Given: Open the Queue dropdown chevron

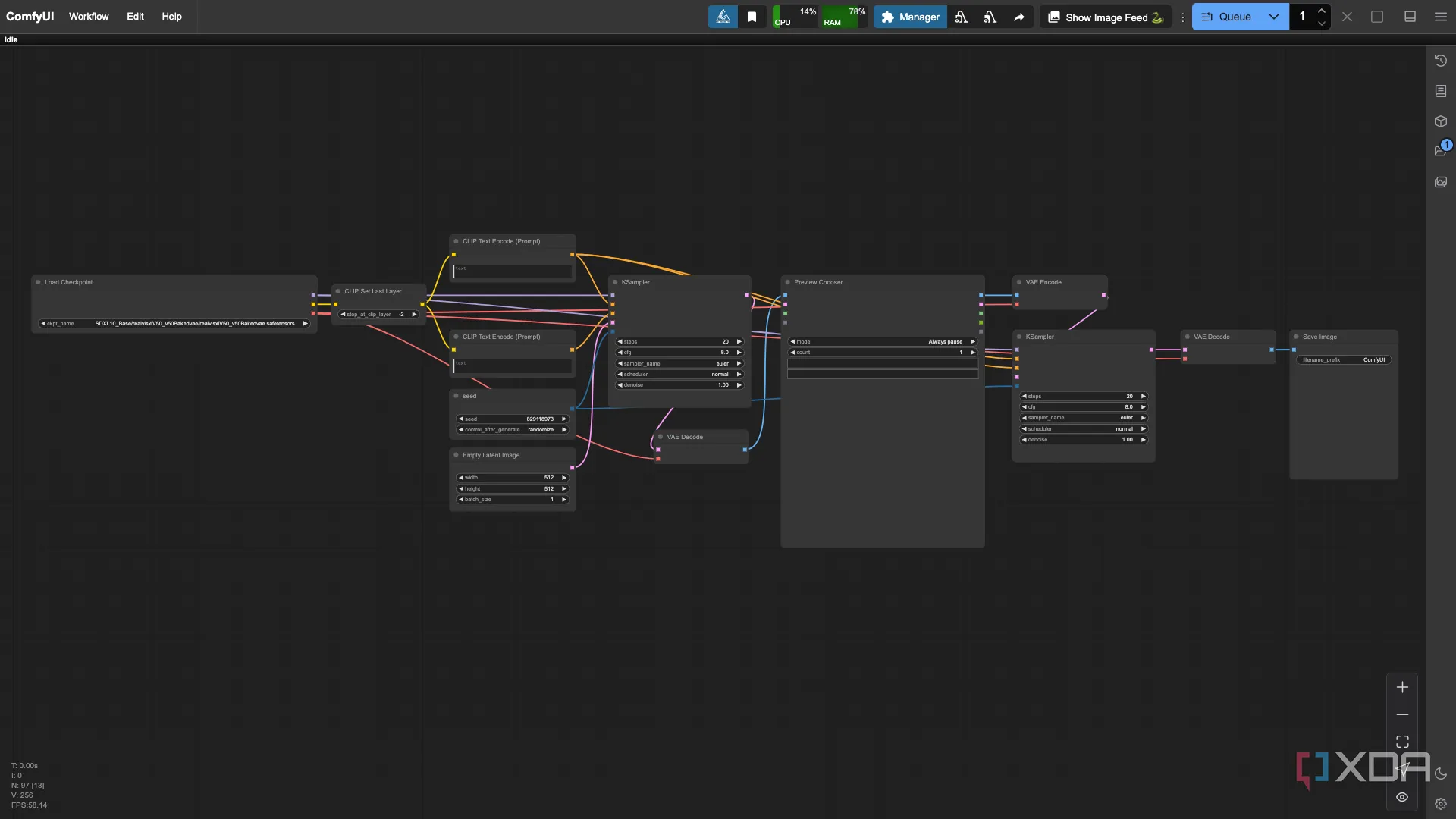Looking at the screenshot, I should coord(1274,17).
